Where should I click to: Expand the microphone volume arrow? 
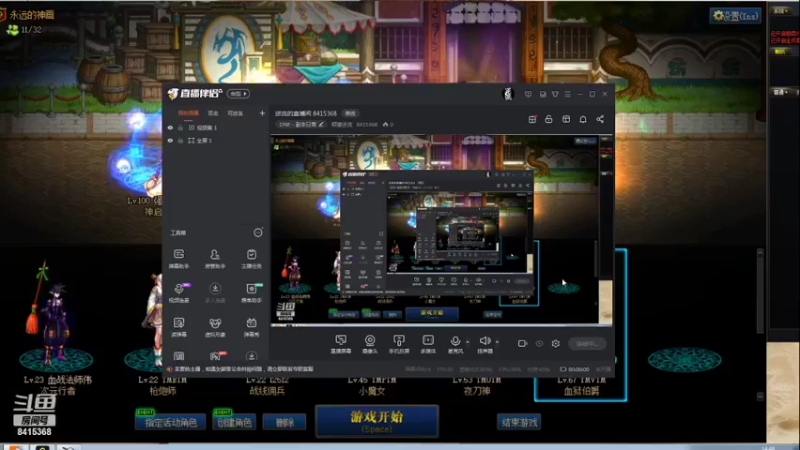pyautogui.click(x=467, y=342)
